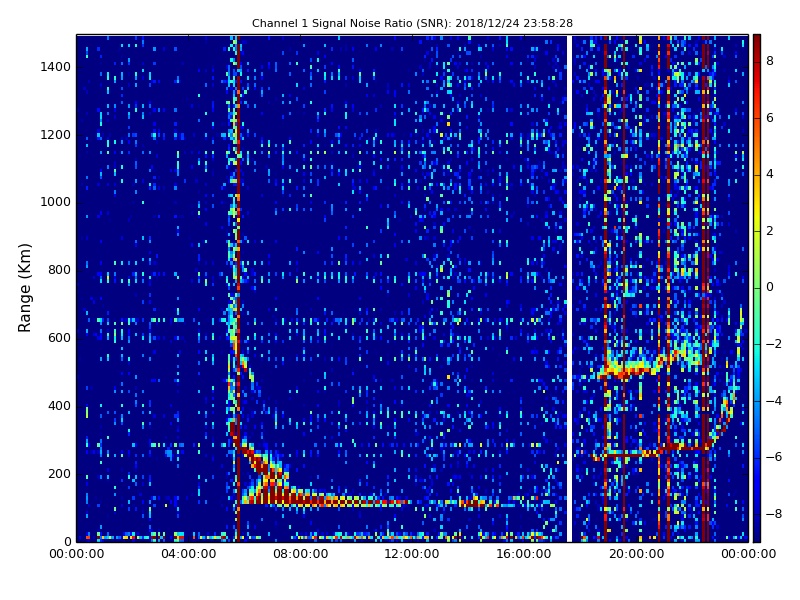
Task: Click the colorbar label −6
Action: tap(774, 457)
